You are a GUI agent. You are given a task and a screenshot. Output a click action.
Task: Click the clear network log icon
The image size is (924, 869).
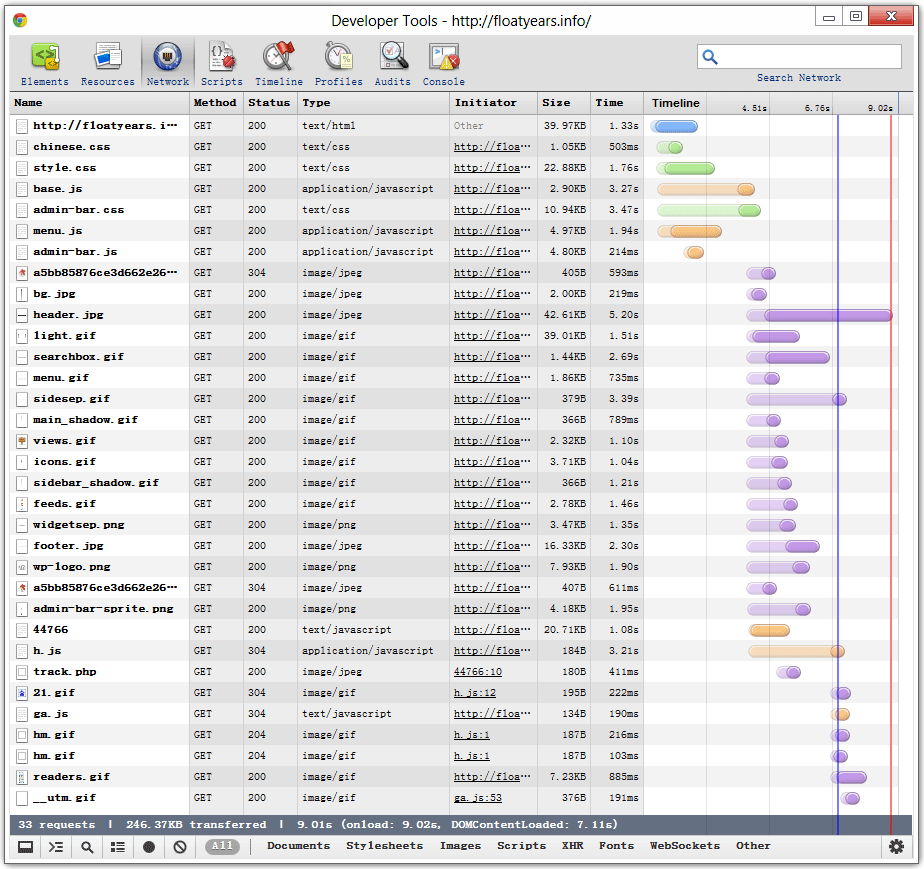180,847
